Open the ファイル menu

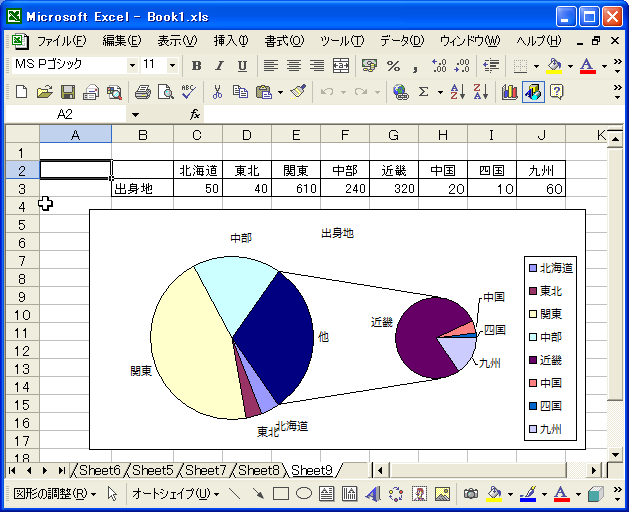click(x=61, y=41)
